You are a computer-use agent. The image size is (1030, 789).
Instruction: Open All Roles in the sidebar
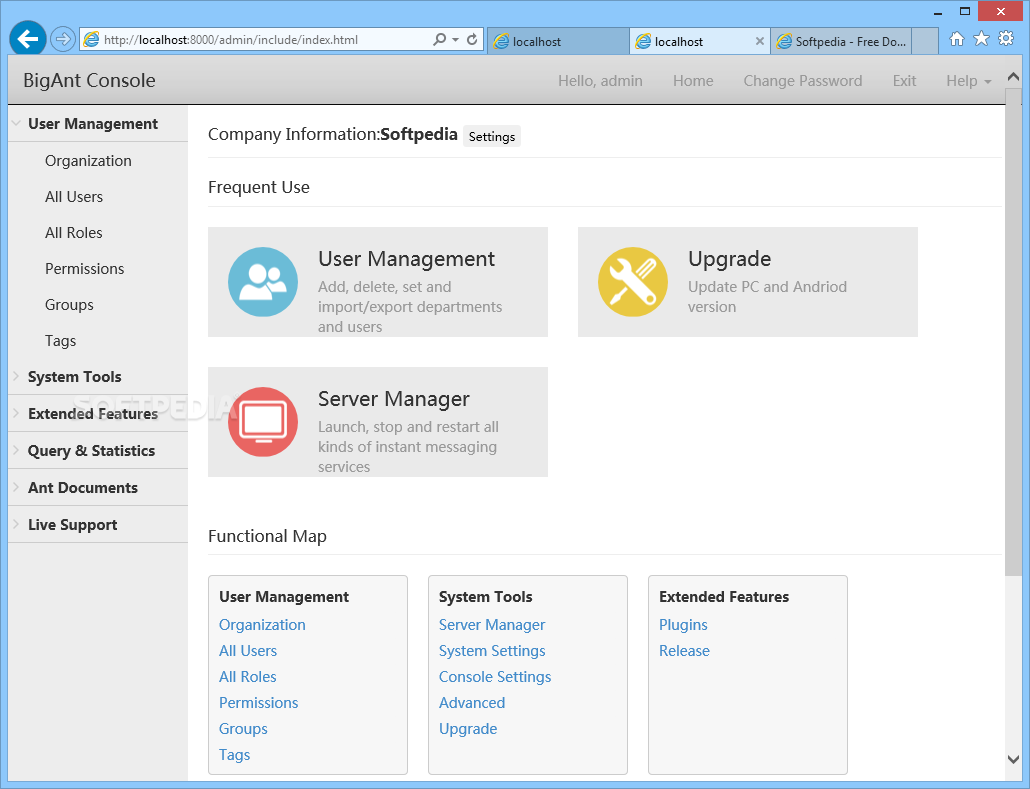[74, 233]
